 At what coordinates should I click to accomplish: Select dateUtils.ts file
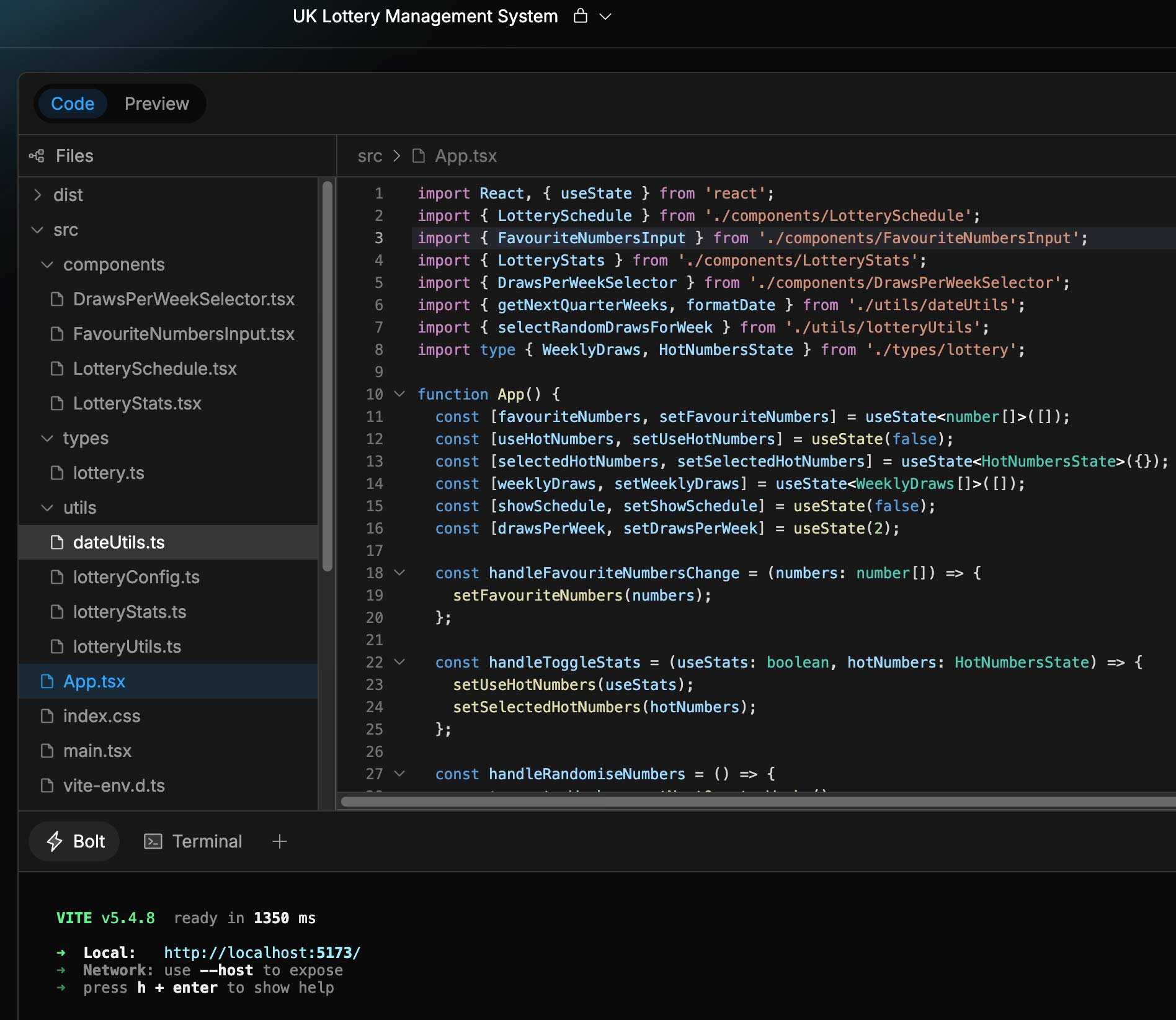168,542
